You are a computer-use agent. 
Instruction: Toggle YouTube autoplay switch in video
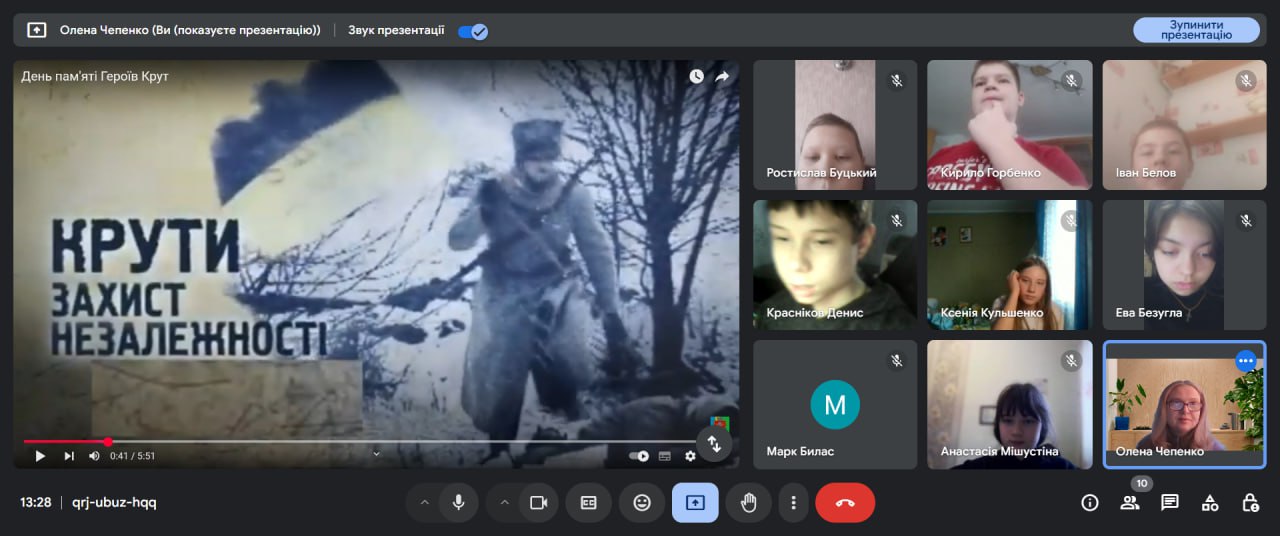click(638, 456)
